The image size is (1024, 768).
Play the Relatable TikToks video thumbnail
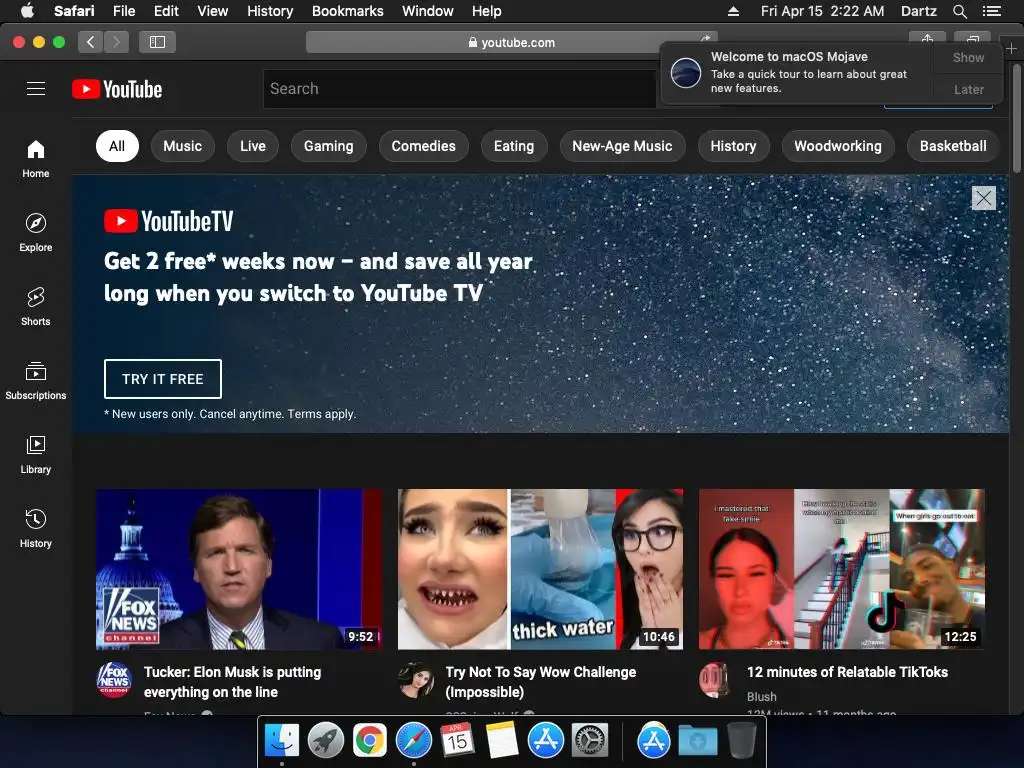[x=841, y=569]
